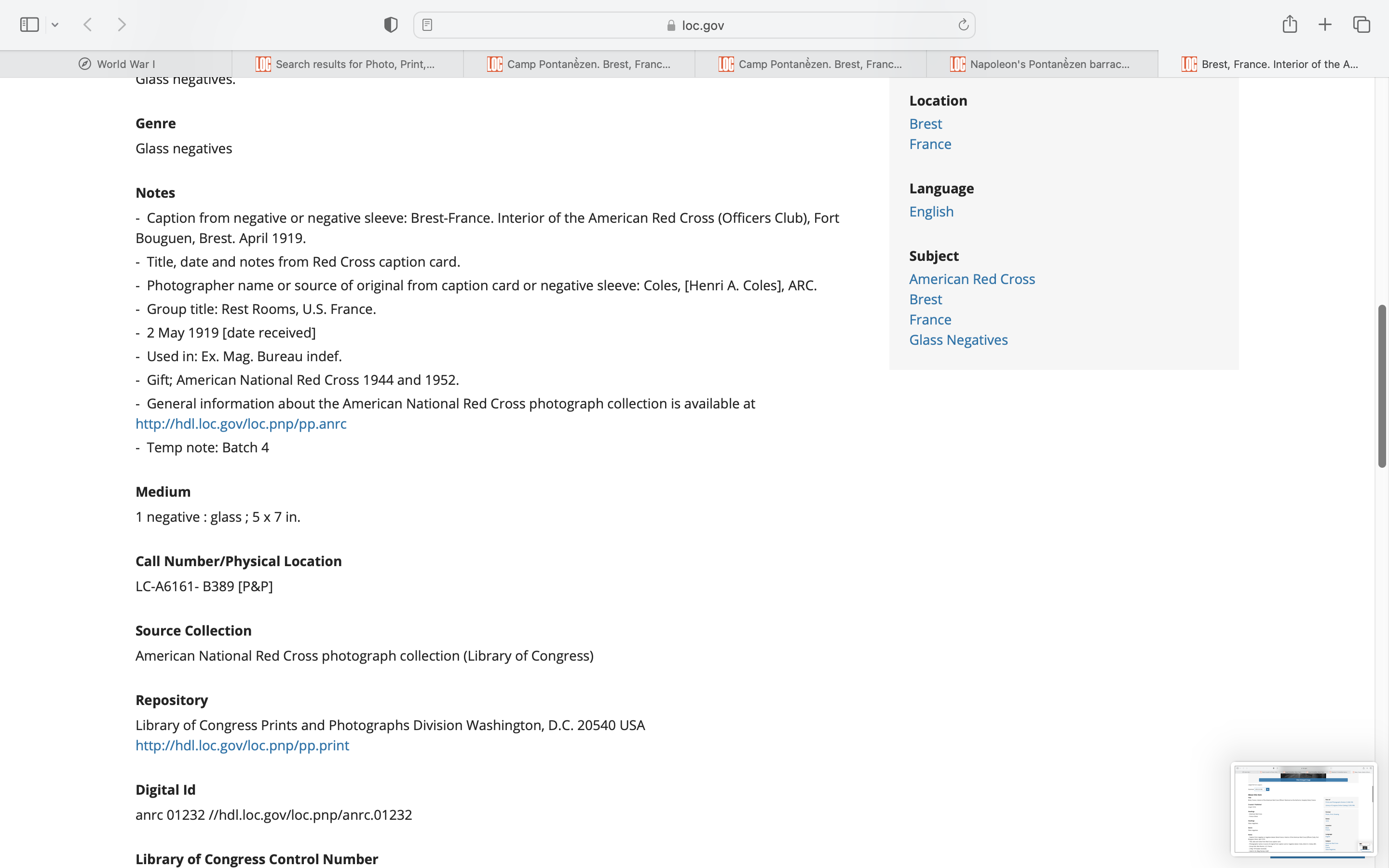Viewport: 1389px width, 868px height.
Task: Reload the loc.gov page
Action: click(963, 25)
